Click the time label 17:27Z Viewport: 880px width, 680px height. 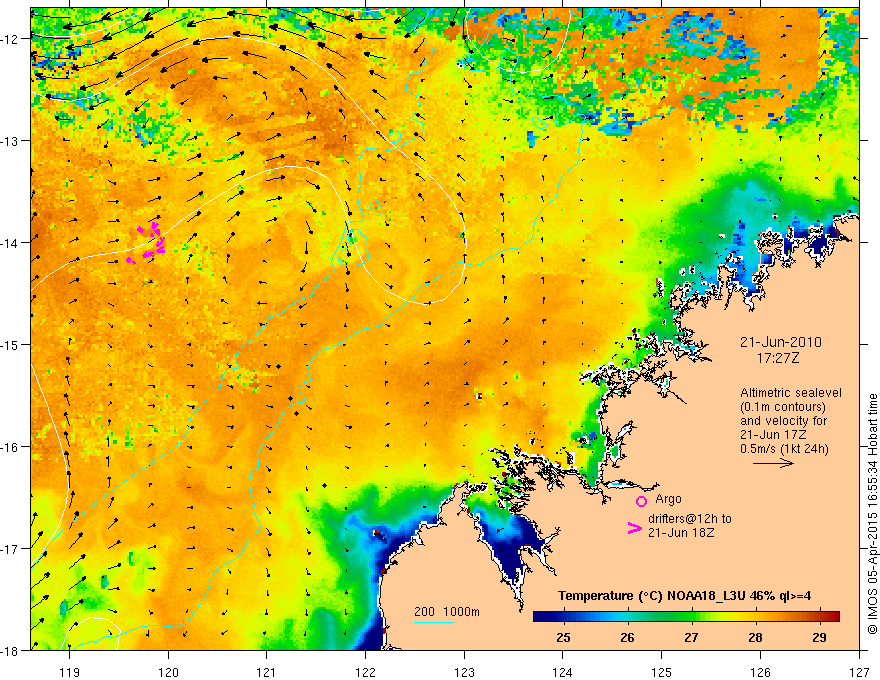[778, 358]
